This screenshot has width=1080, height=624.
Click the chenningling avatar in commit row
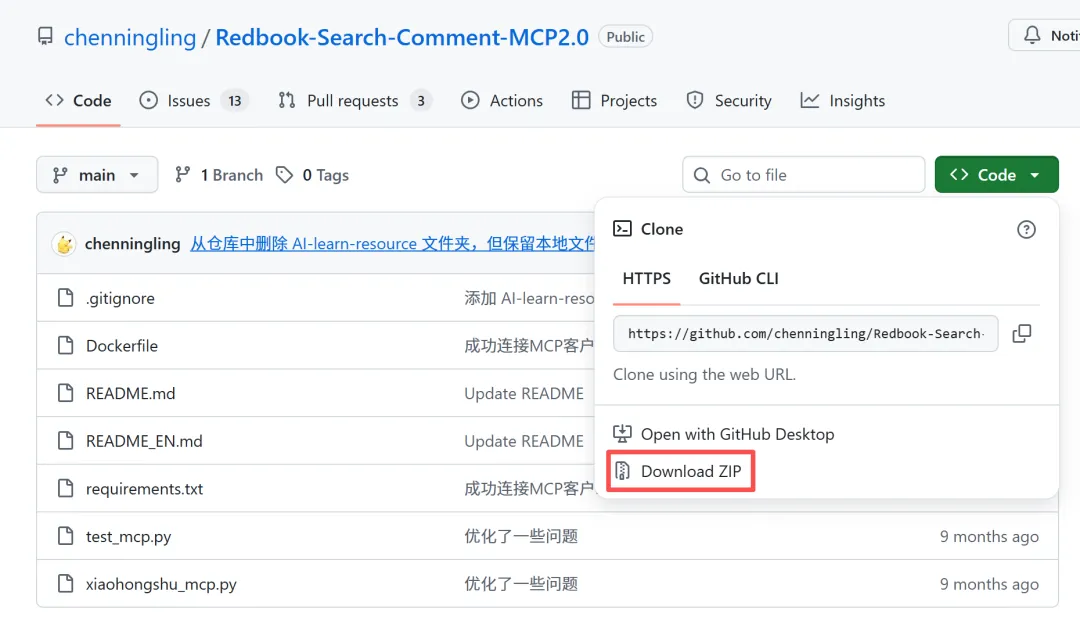(x=64, y=244)
